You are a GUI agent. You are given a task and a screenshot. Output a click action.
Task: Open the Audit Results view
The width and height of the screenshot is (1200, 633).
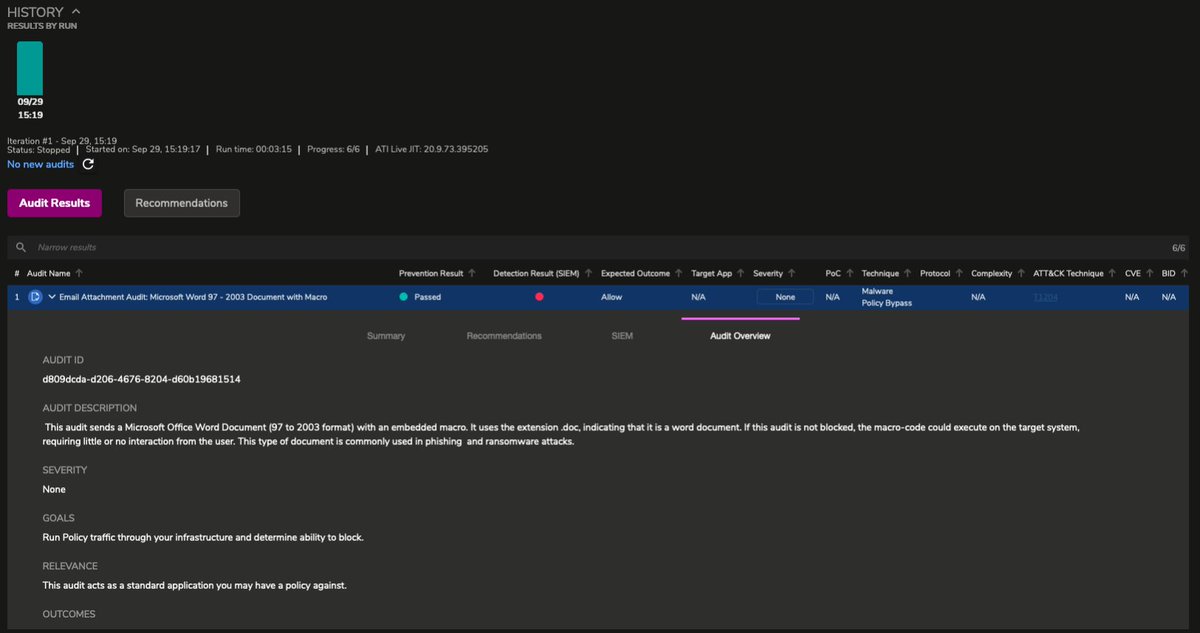coord(55,203)
